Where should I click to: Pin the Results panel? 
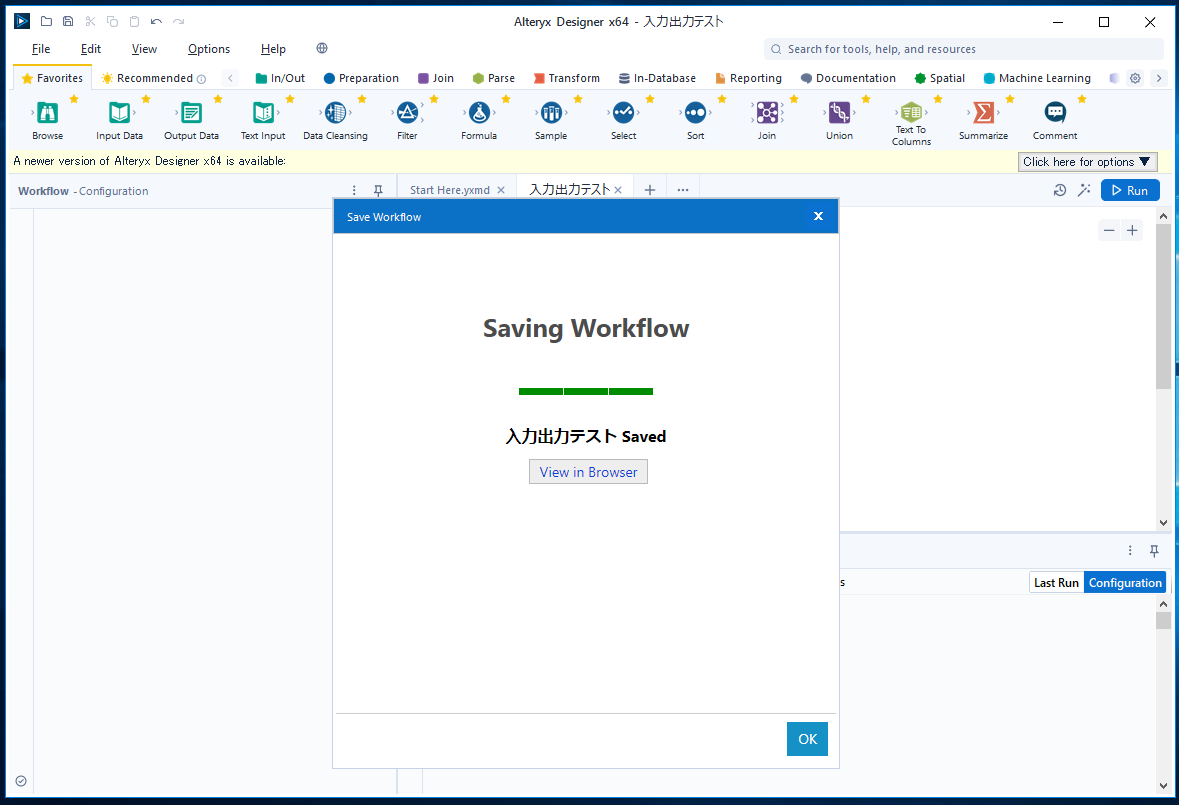click(x=1154, y=550)
